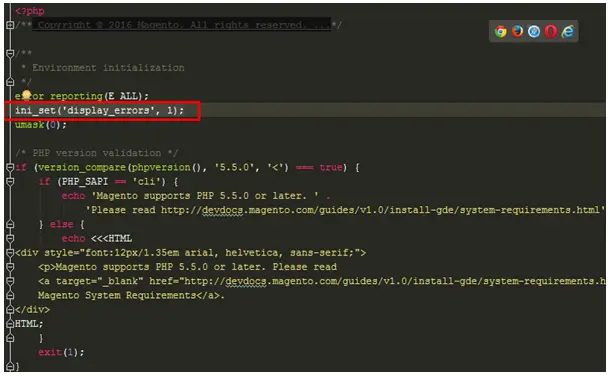Place cursor in error_reporting(E_ALL) line
The width and height of the screenshot is (614, 376).
82,96
